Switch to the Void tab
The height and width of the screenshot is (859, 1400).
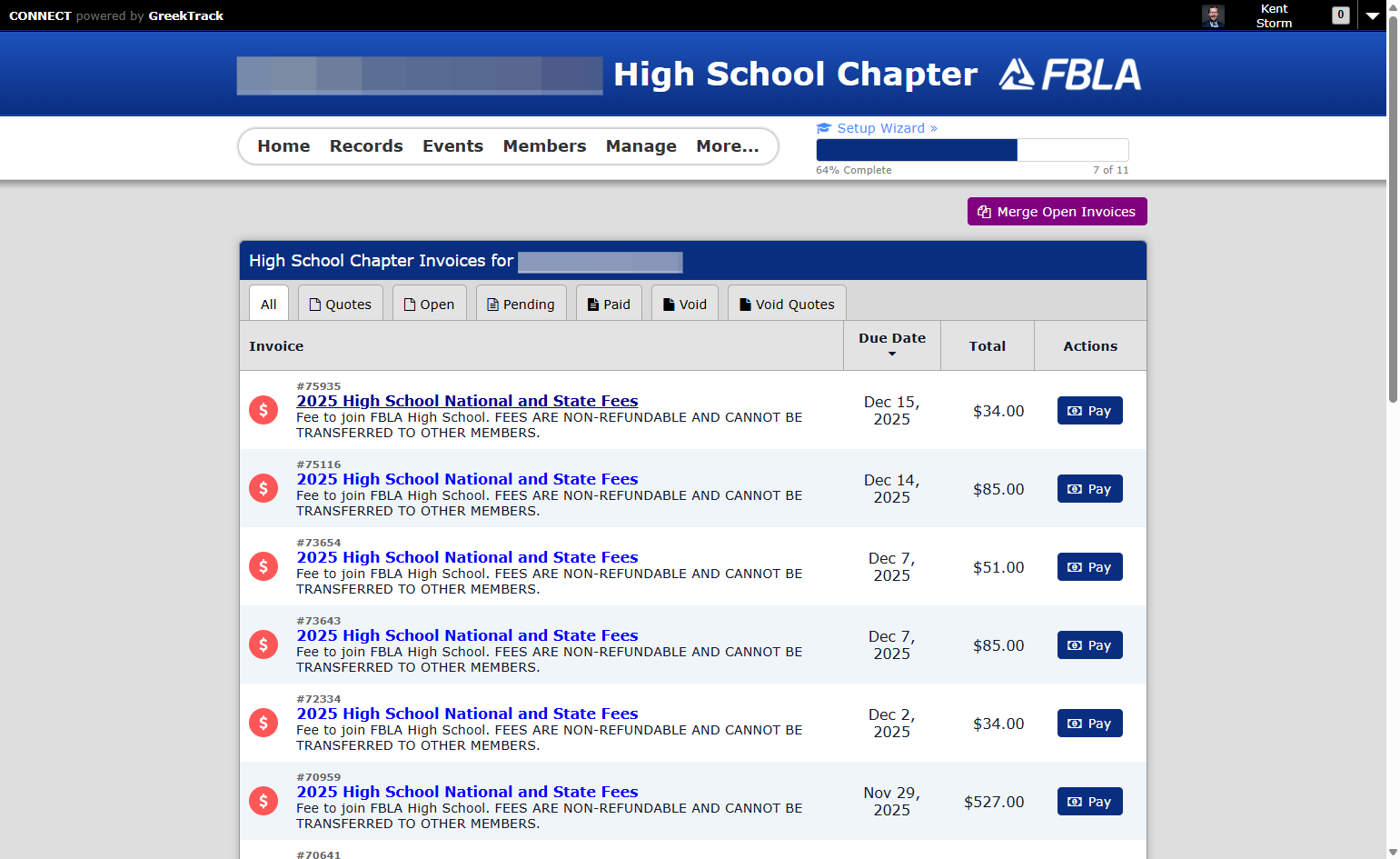(685, 304)
